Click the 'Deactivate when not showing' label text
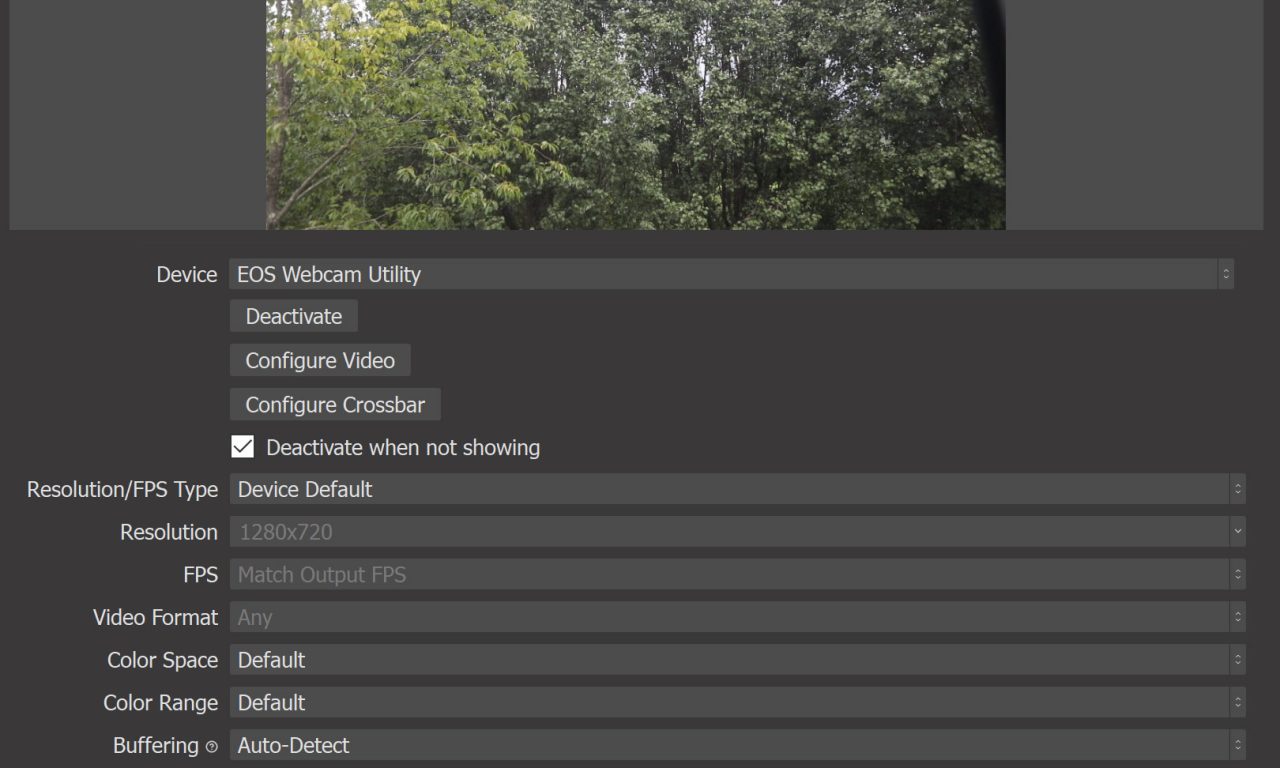The height and width of the screenshot is (768, 1280). [x=403, y=448]
